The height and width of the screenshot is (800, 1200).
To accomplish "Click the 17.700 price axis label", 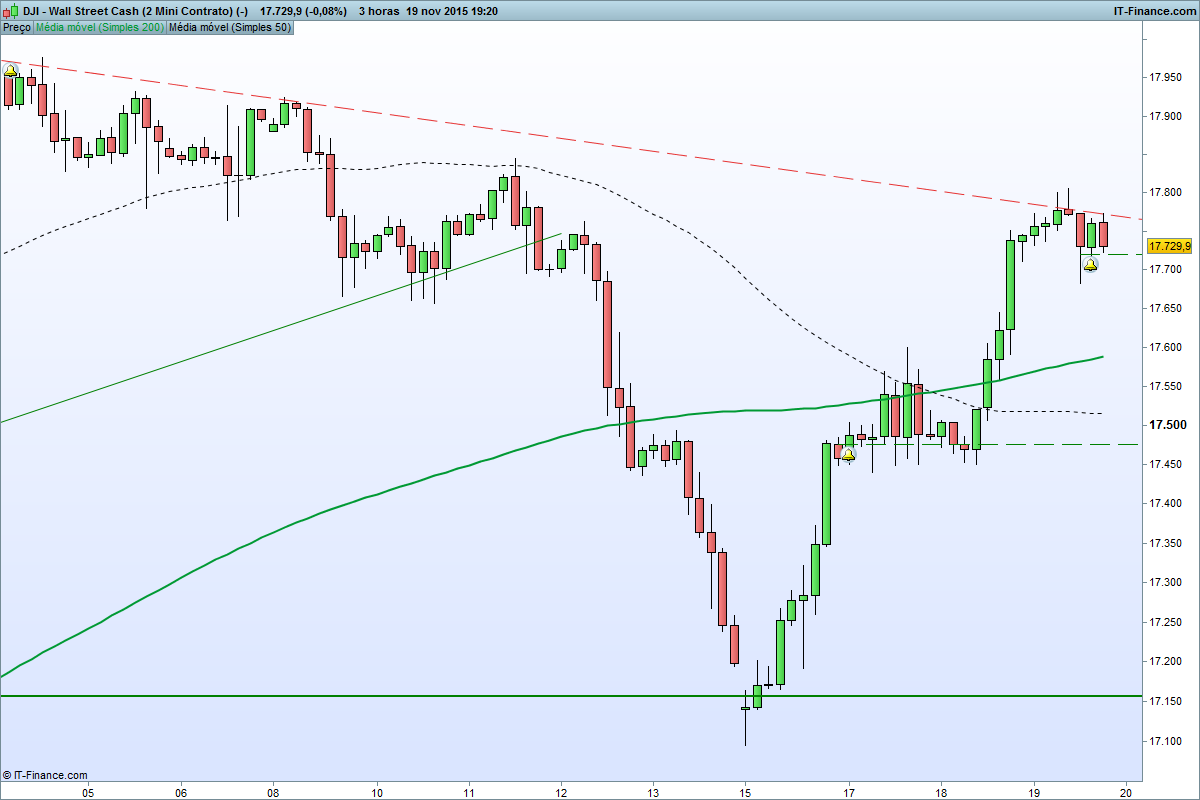I will (1165, 270).
